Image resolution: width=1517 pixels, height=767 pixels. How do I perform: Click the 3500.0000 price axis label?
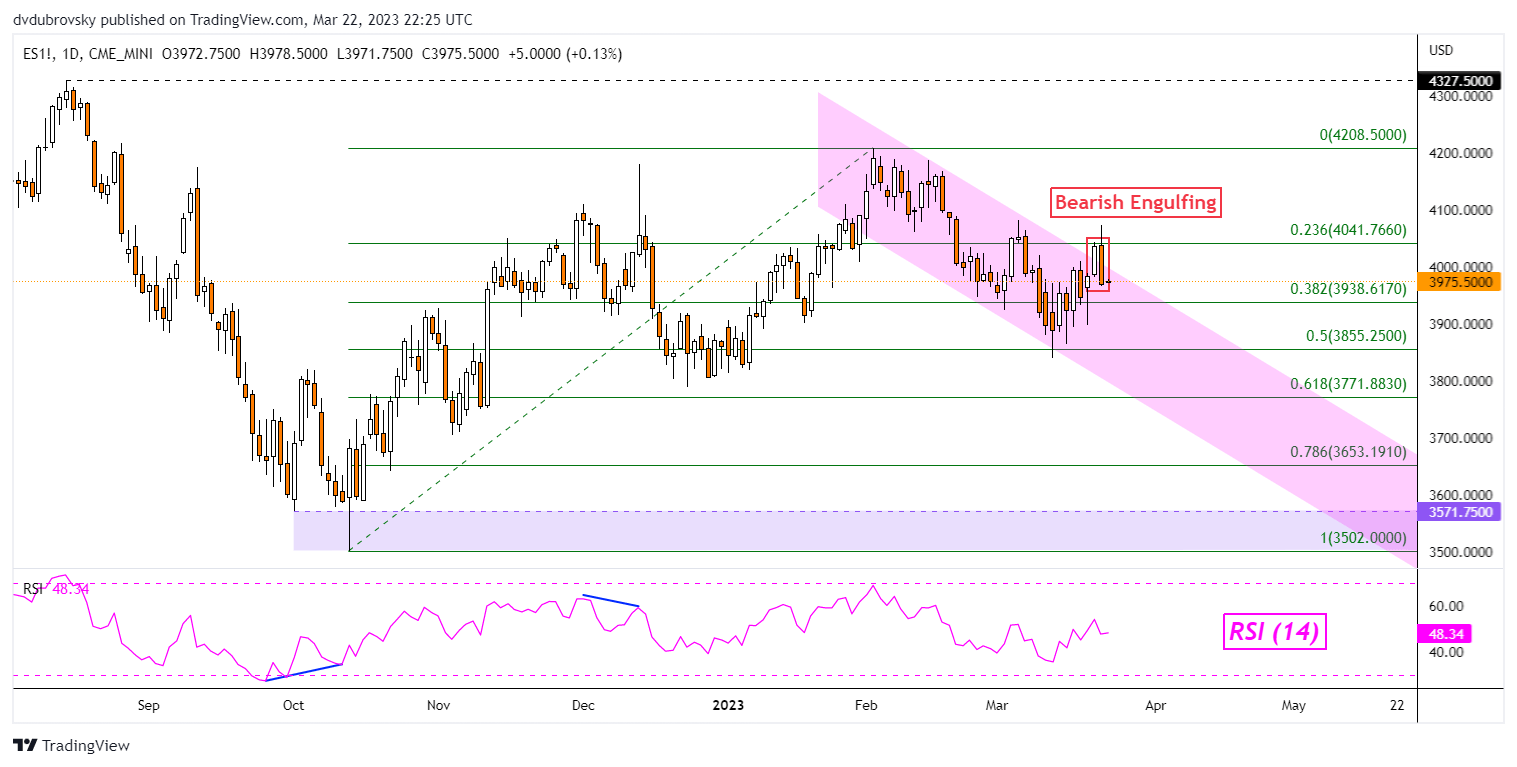[1463, 552]
